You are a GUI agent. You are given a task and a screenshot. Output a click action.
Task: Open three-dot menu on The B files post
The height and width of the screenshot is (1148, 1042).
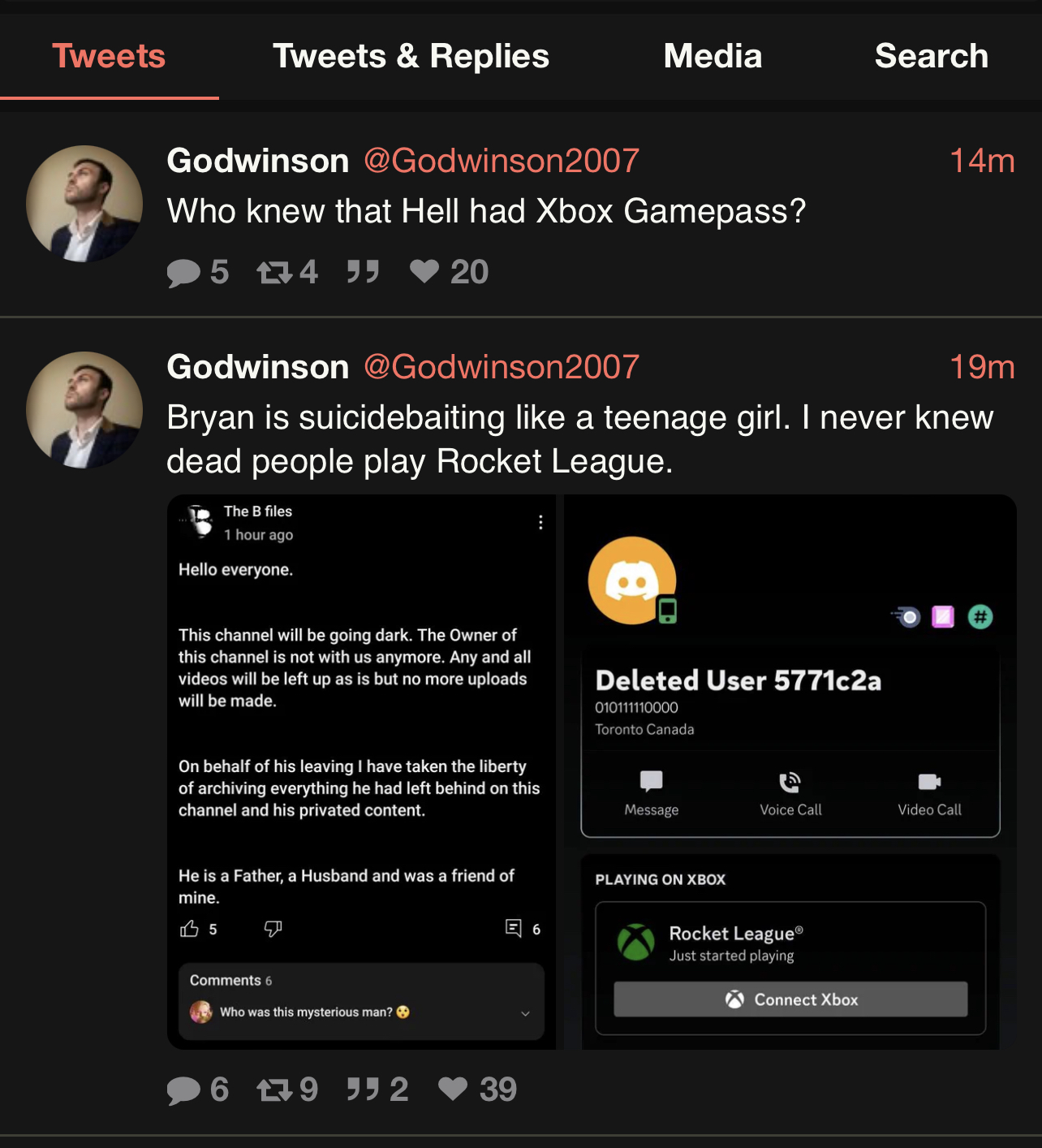[x=540, y=522]
